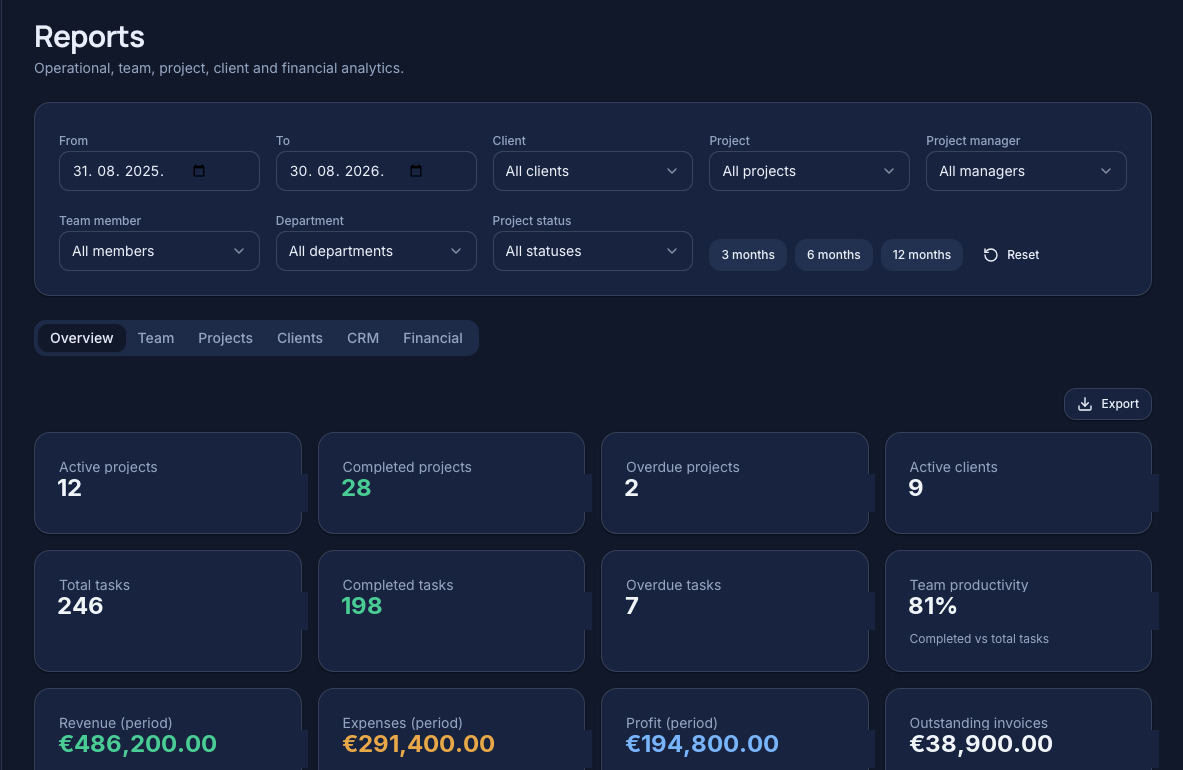The image size is (1183, 770).
Task: Click the Total tasks card
Action: (167, 611)
